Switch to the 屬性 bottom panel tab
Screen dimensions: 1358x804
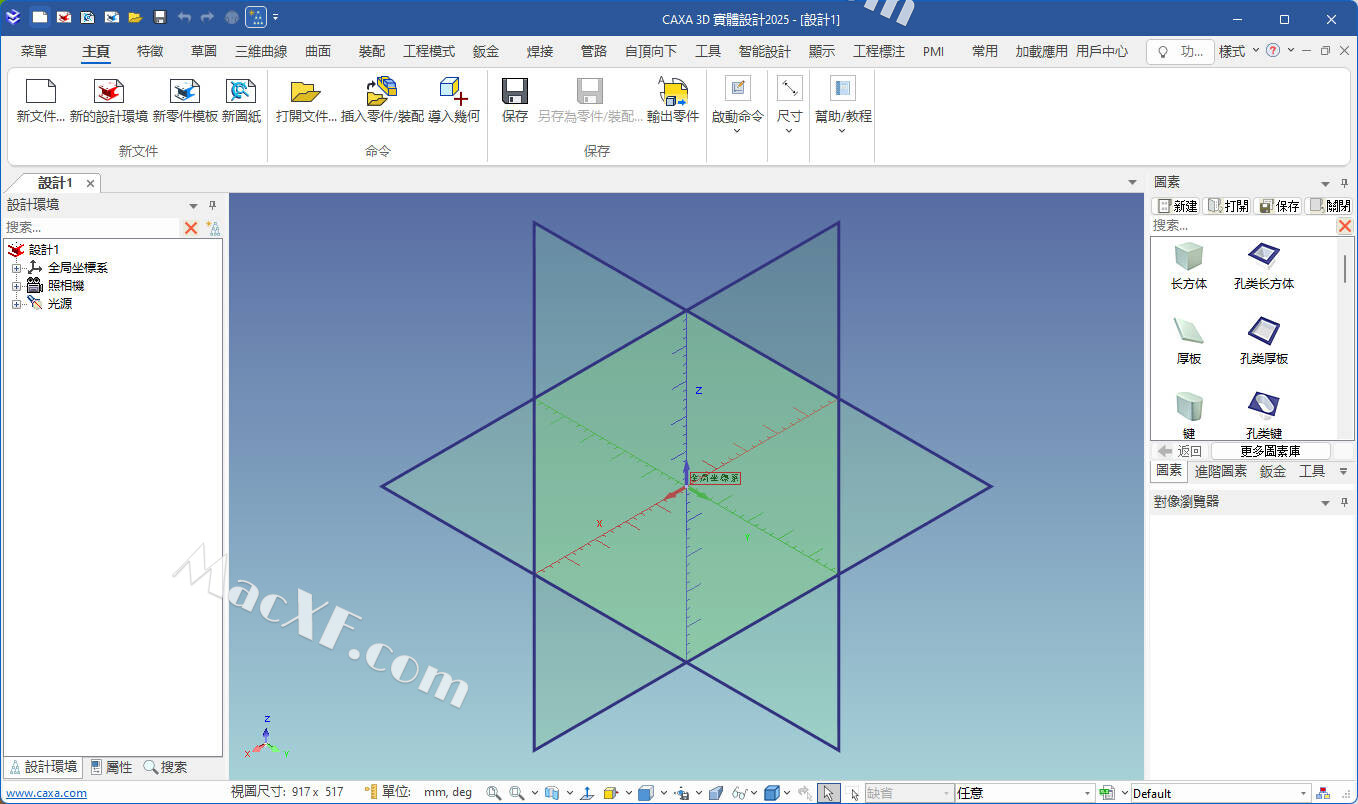(x=111, y=767)
